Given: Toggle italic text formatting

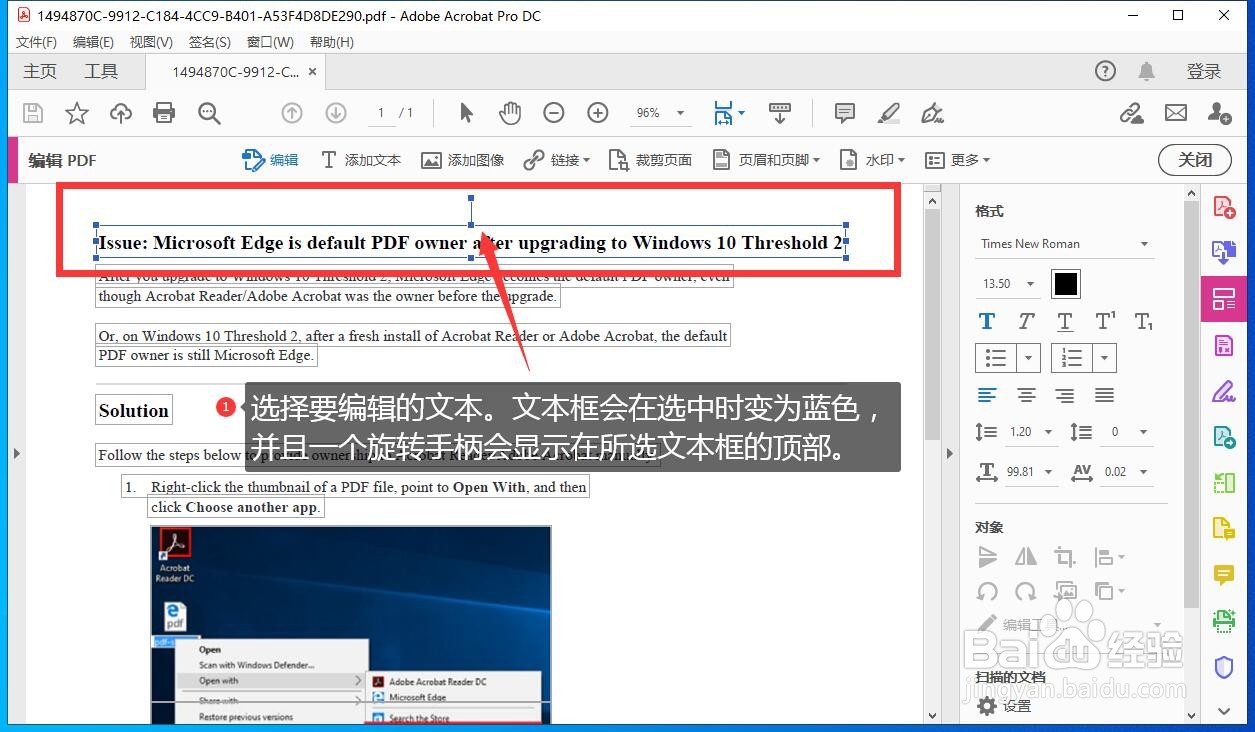Looking at the screenshot, I should click(x=1026, y=321).
